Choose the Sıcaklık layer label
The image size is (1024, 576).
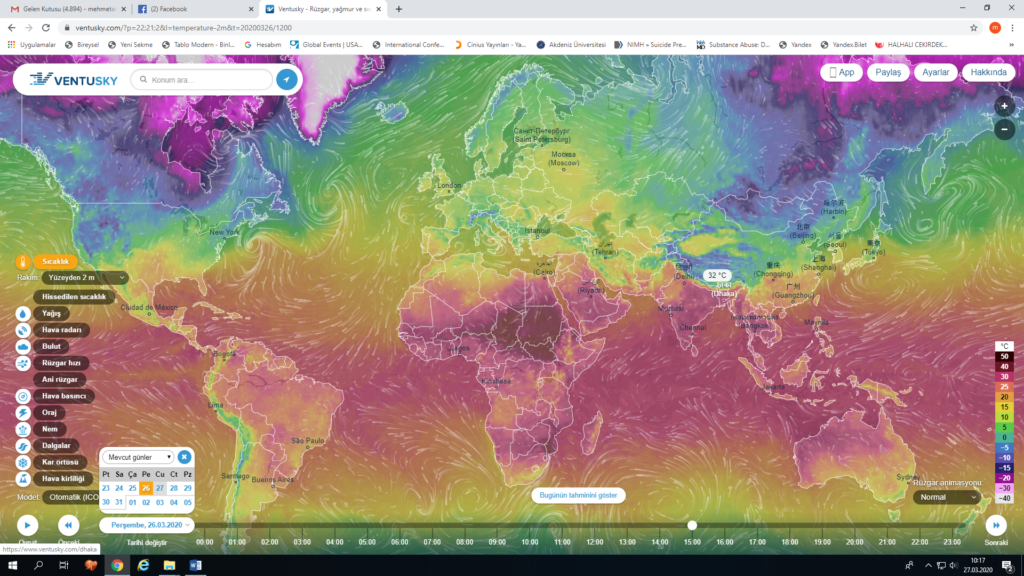click(x=56, y=262)
